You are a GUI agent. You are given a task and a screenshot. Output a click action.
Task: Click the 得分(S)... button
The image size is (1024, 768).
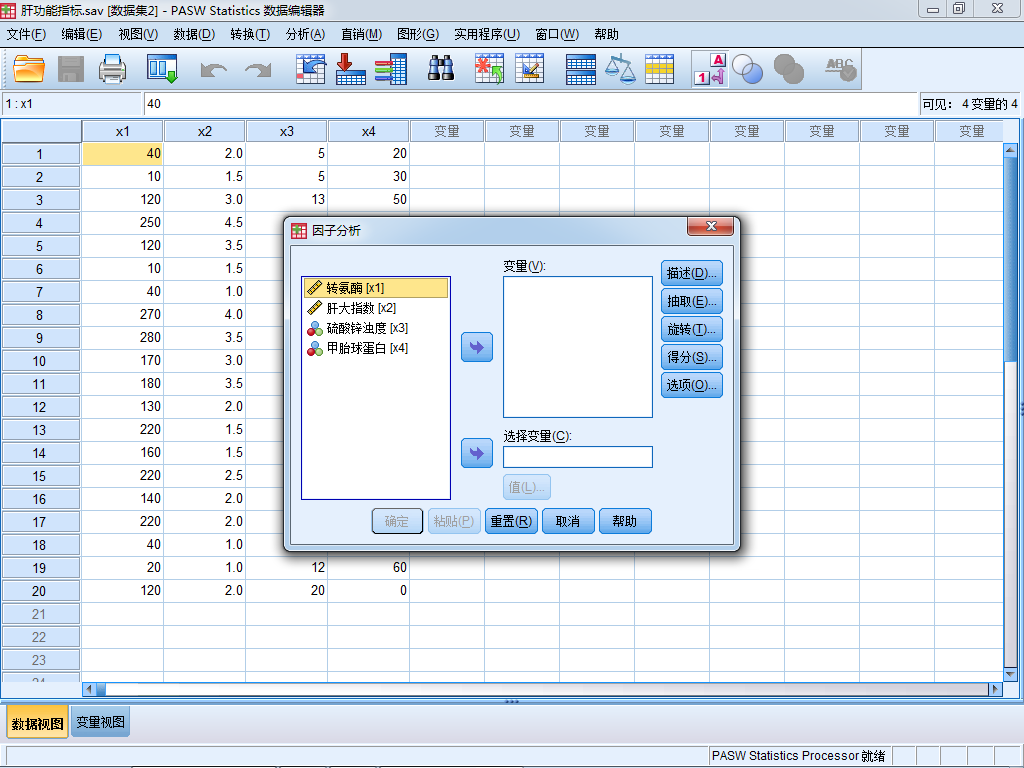692,357
